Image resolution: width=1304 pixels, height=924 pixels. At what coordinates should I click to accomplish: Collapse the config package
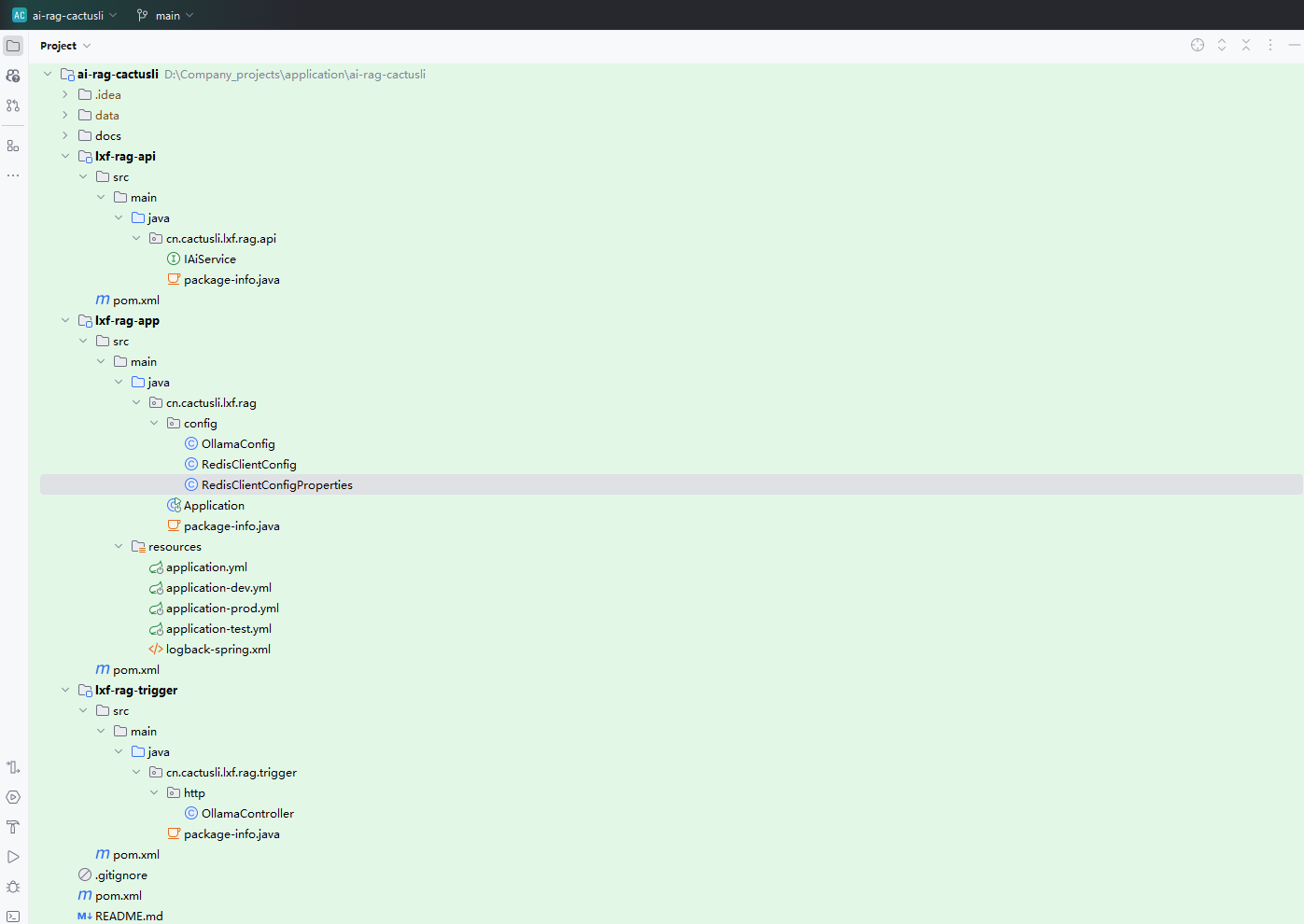click(154, 423)
